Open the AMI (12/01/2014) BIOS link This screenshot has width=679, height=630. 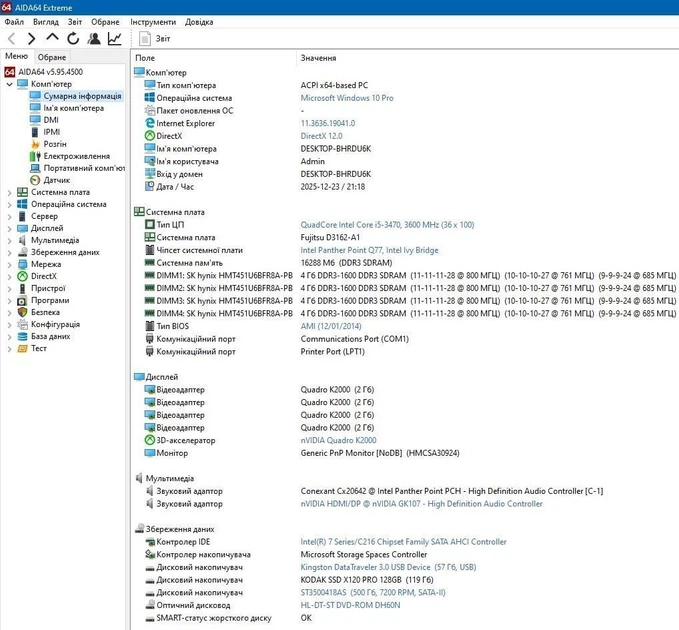tap(331, 326)
